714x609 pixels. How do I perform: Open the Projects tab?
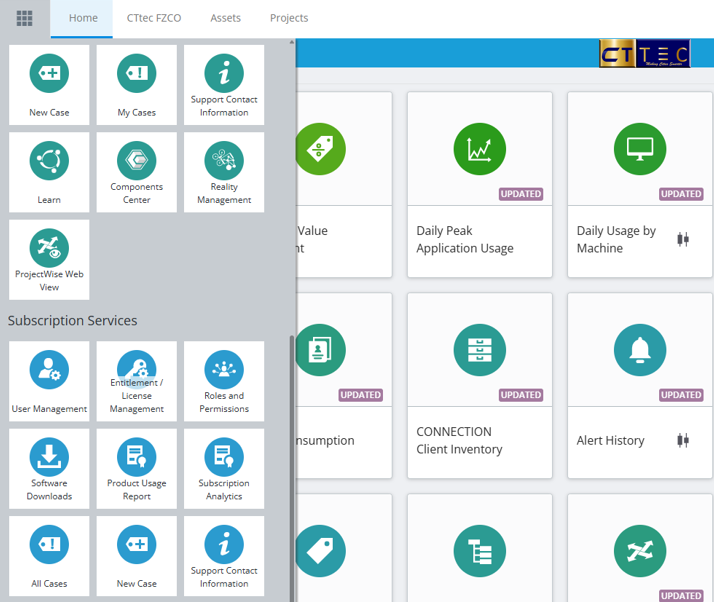[289, 18]
